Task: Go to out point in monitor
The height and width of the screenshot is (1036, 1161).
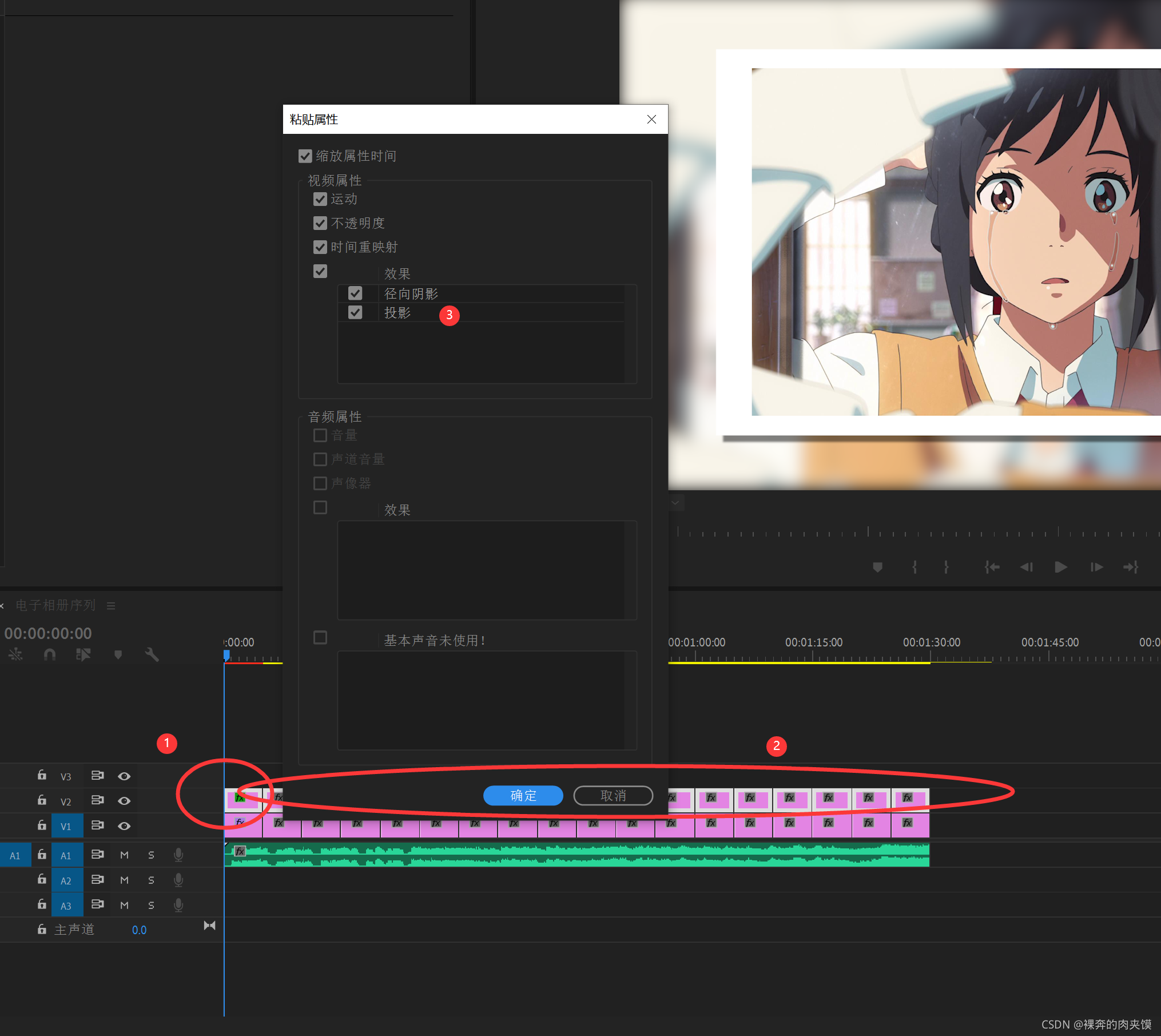Action: click(x=1131, y=567)
